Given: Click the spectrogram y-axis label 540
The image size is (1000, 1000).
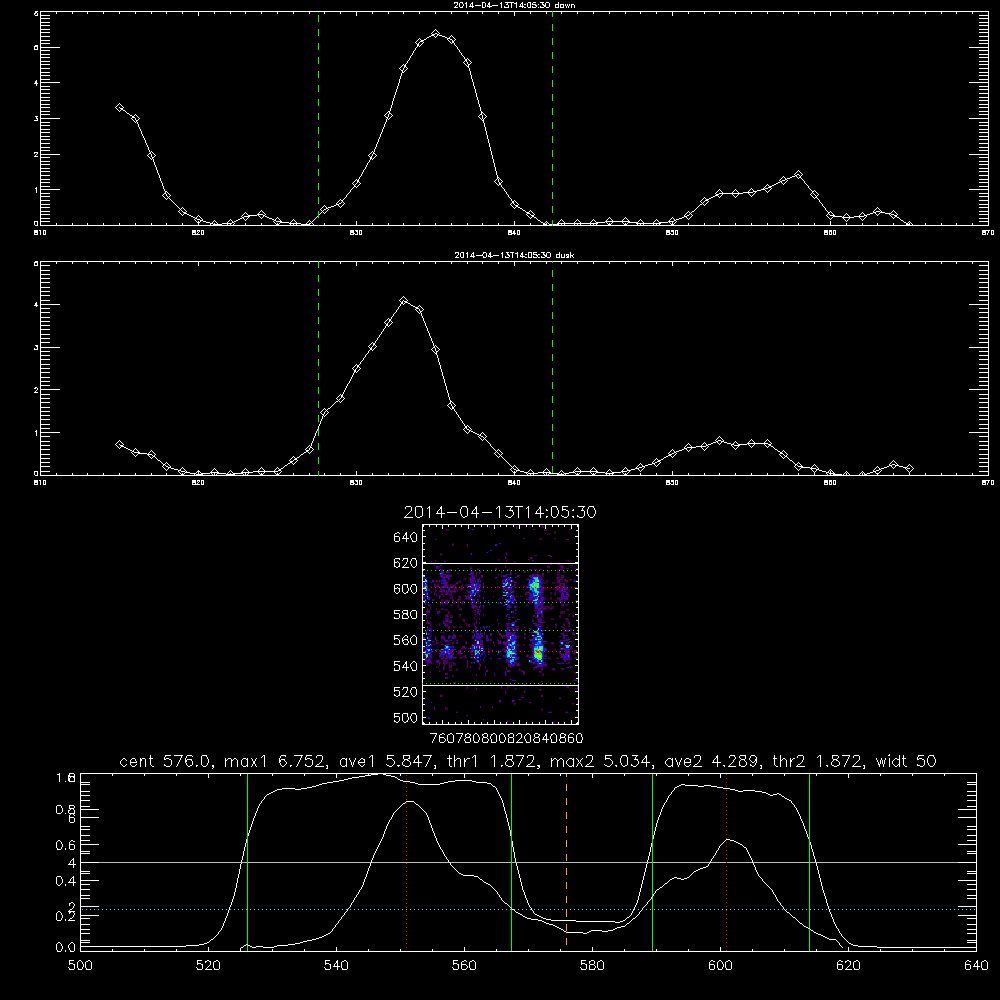Looking at the screenshot, I should [406, 666].
